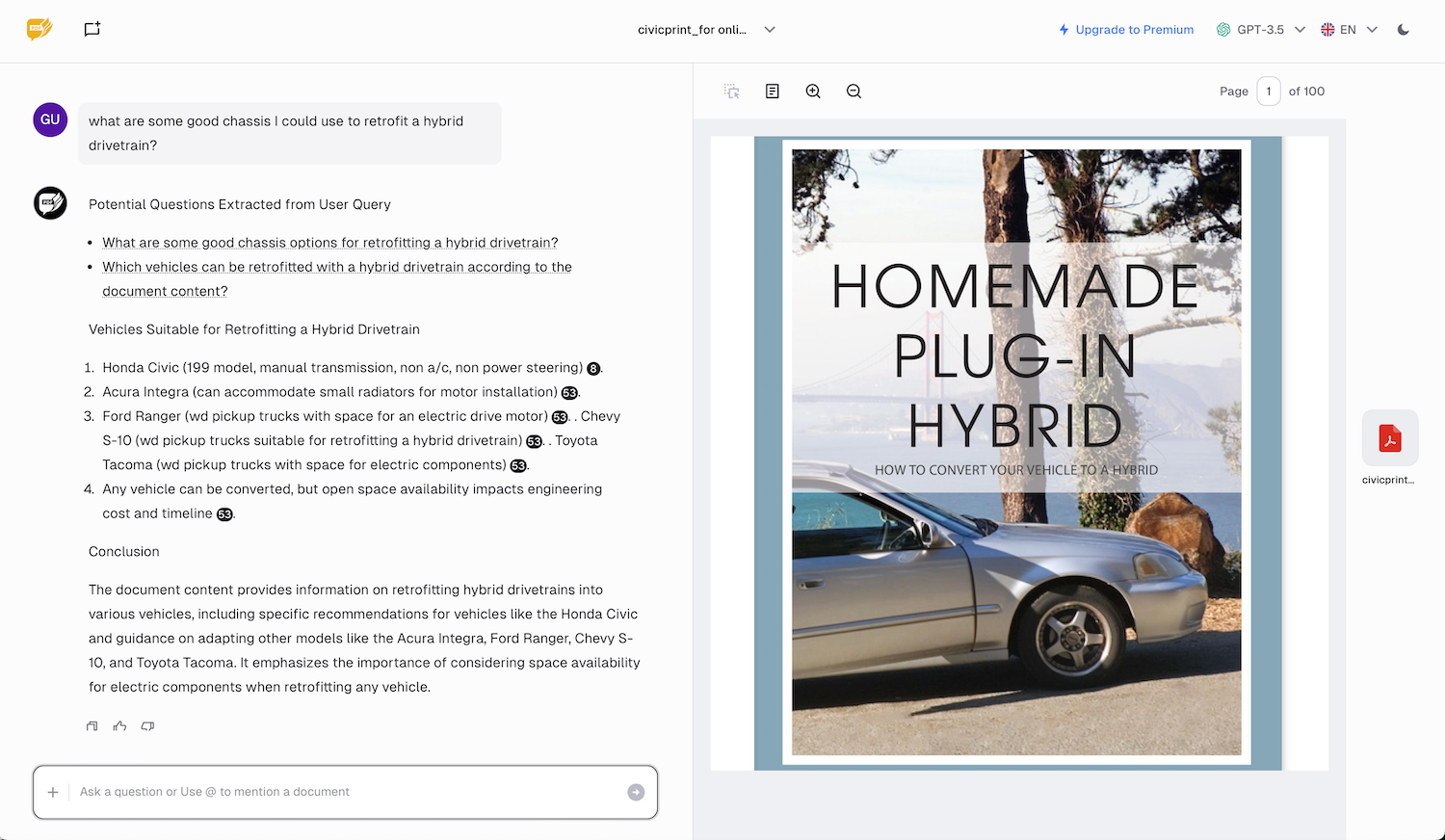Click citation 53 after Chevy S-10

tap(535, 441)
